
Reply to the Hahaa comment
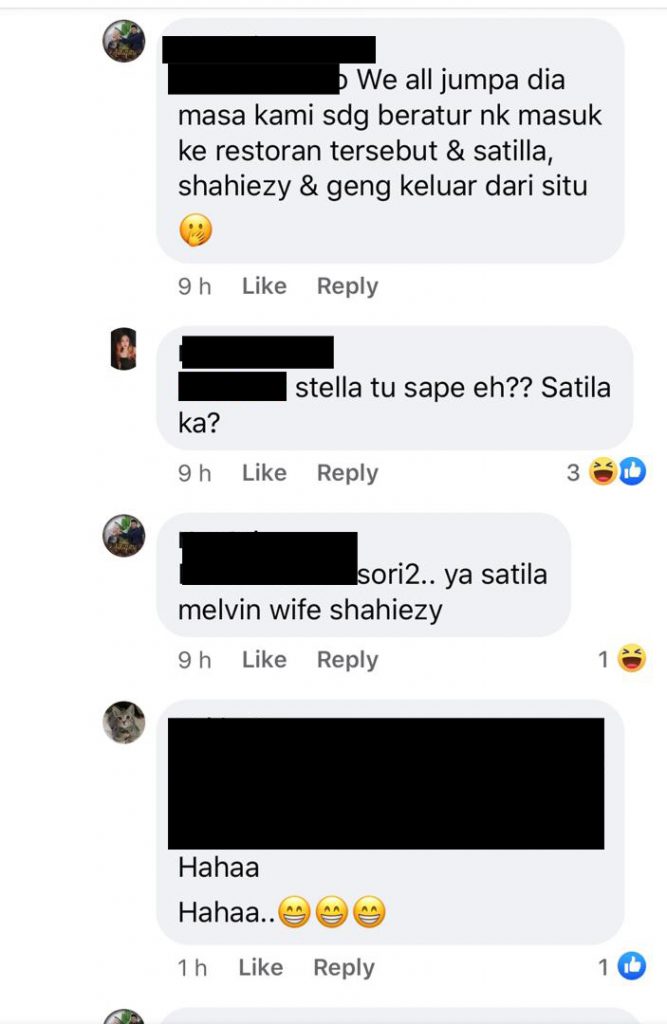pos(344,968)
